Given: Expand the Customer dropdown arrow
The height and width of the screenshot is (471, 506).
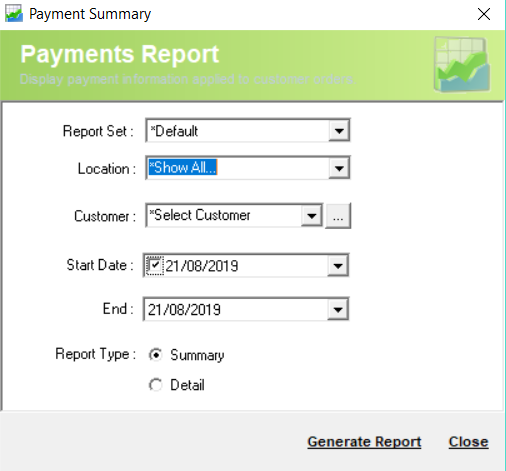Looking at the screenshot, I should pyautogui.click(x=312, y=216).
